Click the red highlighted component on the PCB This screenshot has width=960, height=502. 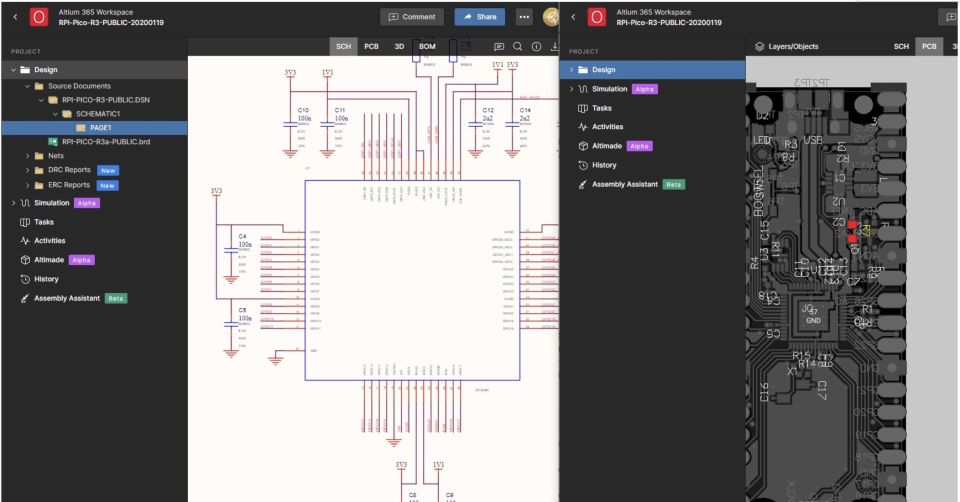pyautogui.click(x=852, y=225)
